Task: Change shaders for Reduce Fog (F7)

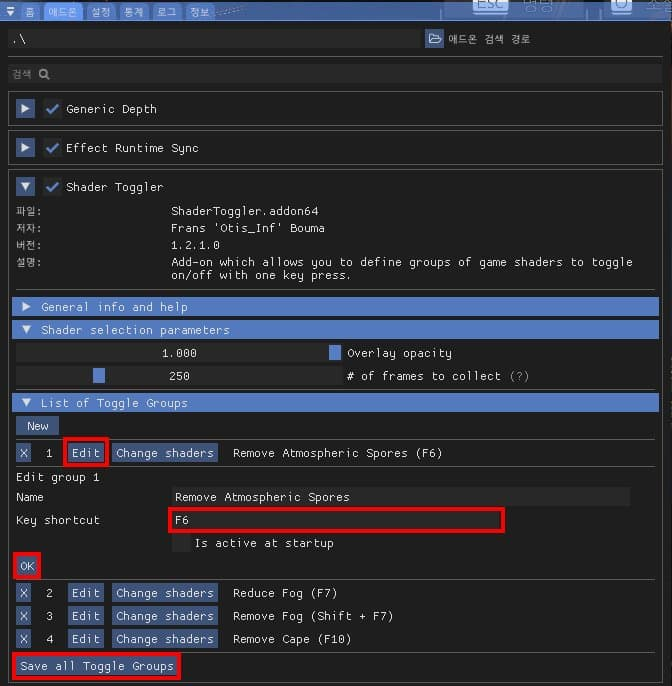Action: click(x=165, y=593)
